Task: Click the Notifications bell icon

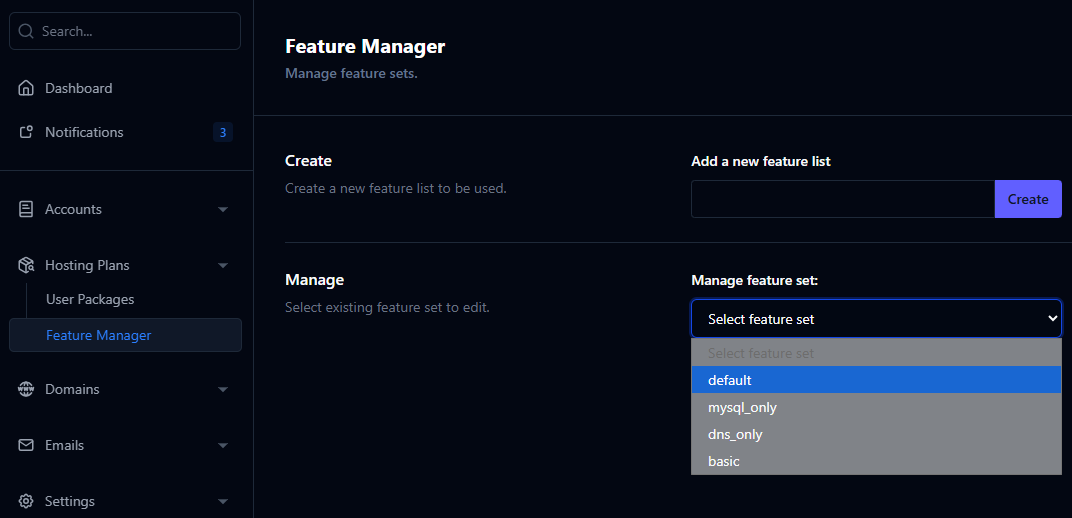Action: click(x=26, y=132)
